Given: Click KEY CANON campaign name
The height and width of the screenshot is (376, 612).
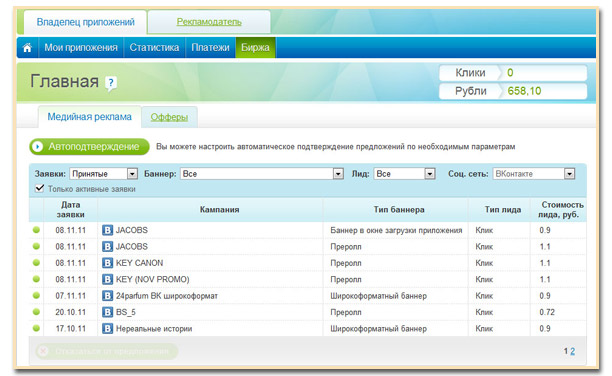Looking at the screenshot, I should 139,263.
